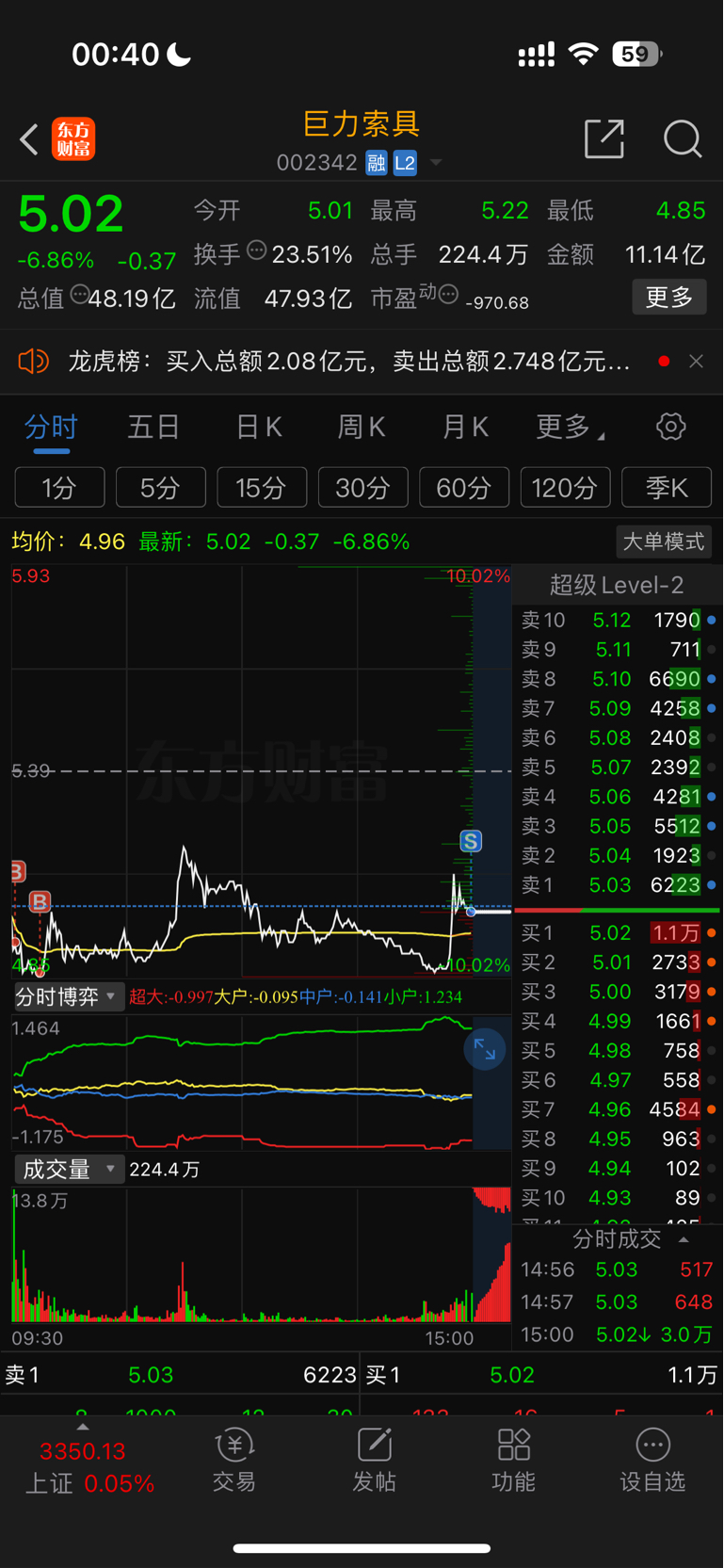Tap the blue S sell marker
Image resolution: width=724 pixels, height=1568 pixels.
point(471,841)
